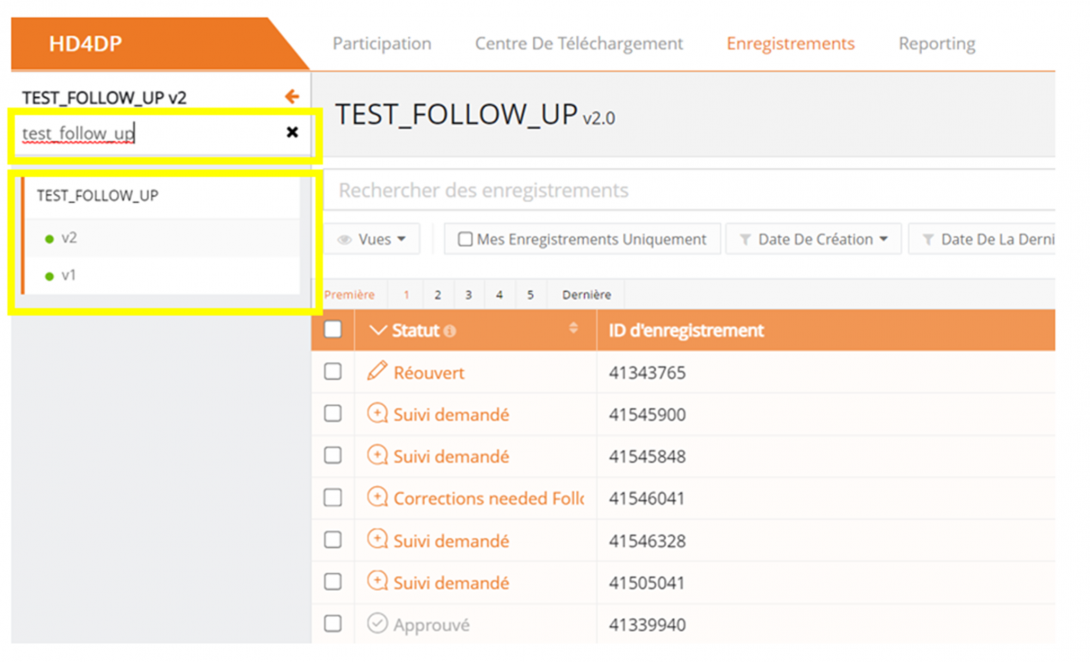The width and height of the screenshot is (1090, 662).
Task: Switch to the Reporting tab
Action: point(936,44)
